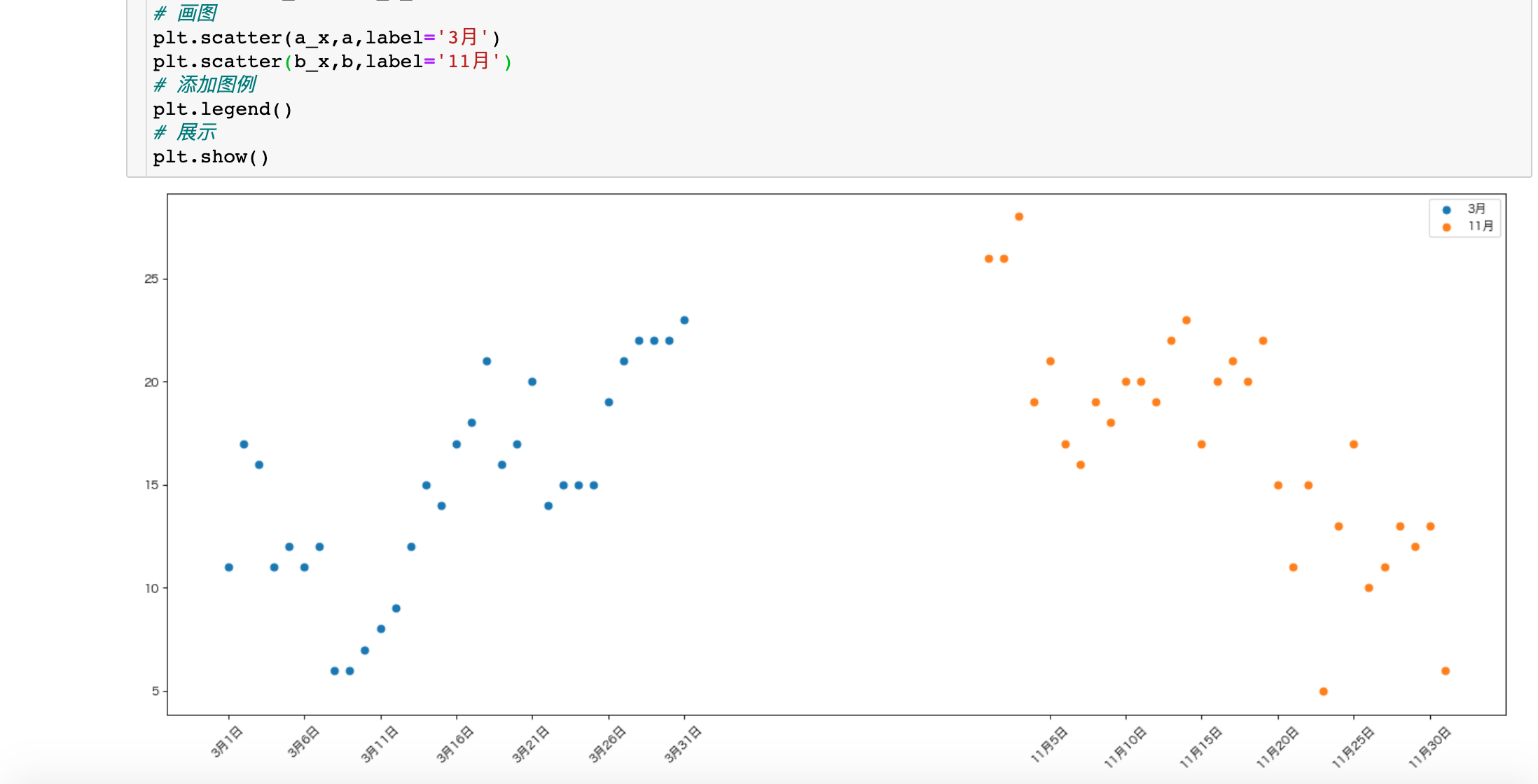Viewport: 1538px width, 784px height.
Task: Click the x-axis label 3月26日
Action: (x=607, y=744)
